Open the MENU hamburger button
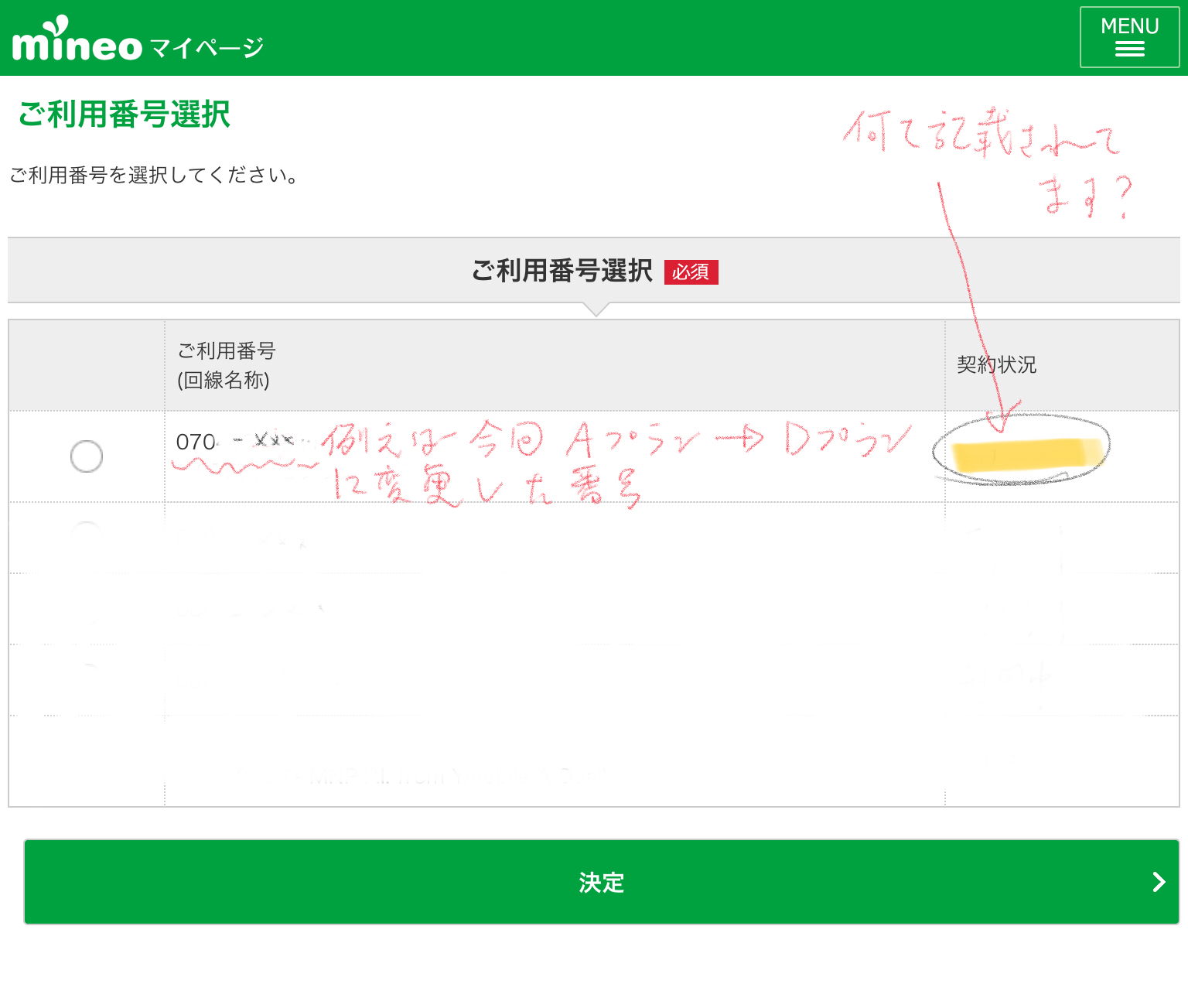This screenshot has width=1188, height=1008. click(x=1128, y=37)
